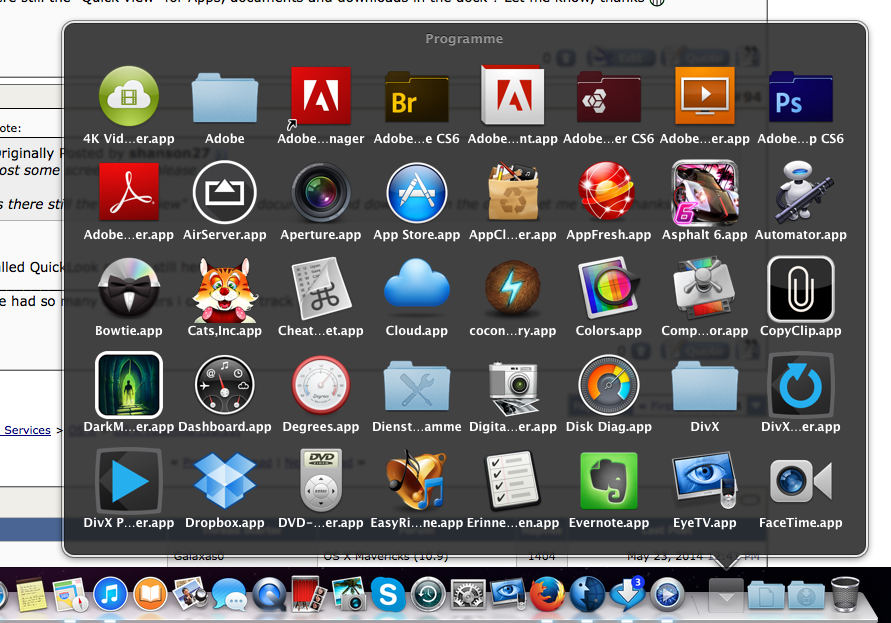Open Stickies notes from the Dock
Viewport: 891px width, 623px height.
point(31,595)
